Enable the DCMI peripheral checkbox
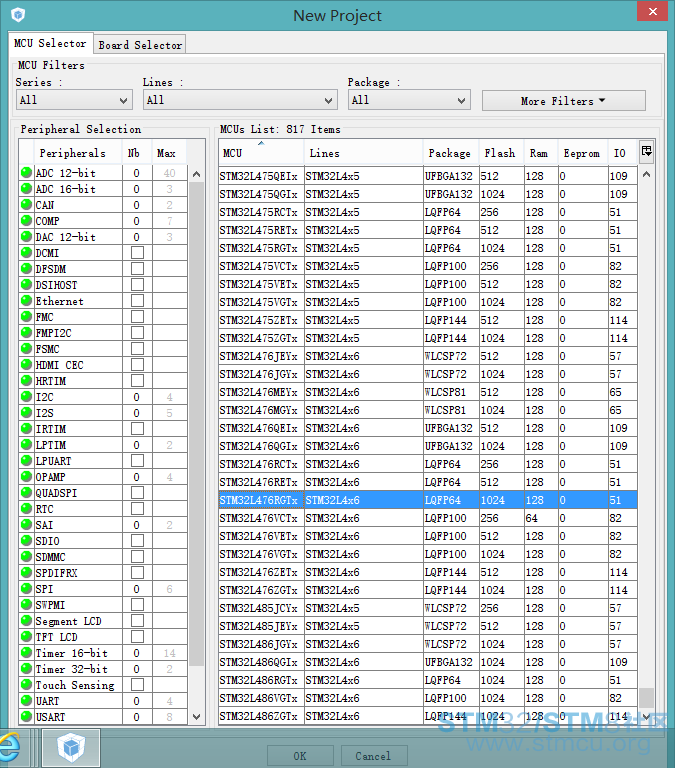The width and height of the screenshot is (675, 768). pyautogui.click(x=138, y=252)
